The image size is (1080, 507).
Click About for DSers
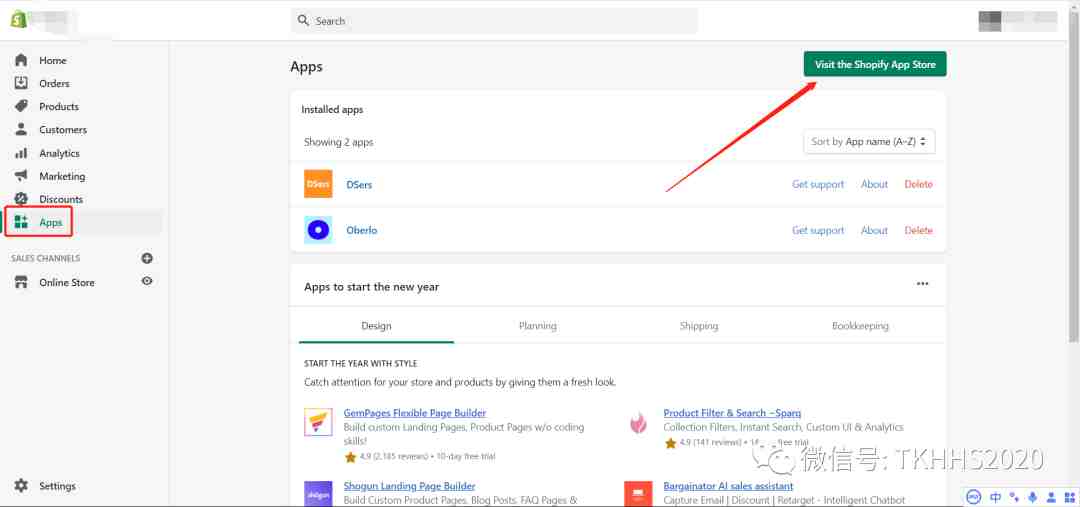point(874,184)
